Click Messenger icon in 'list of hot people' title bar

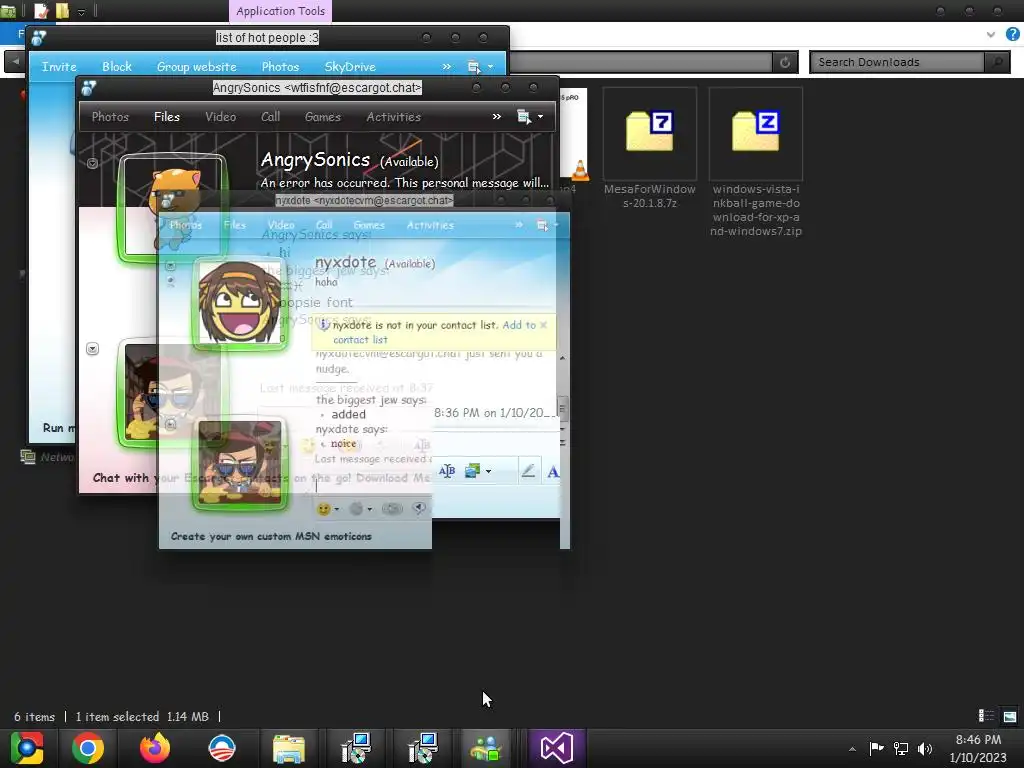tap(39, 39)
